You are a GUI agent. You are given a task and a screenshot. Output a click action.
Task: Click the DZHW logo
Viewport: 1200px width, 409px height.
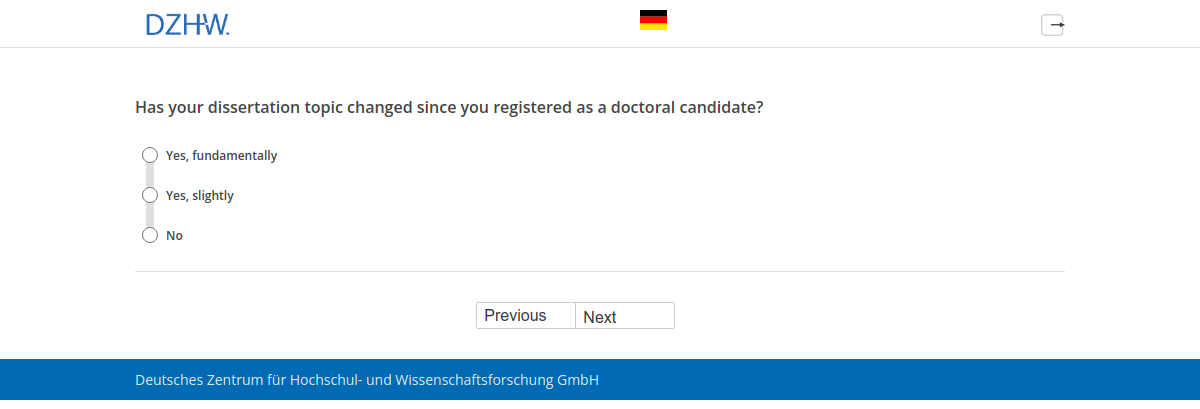coord(187,25)
